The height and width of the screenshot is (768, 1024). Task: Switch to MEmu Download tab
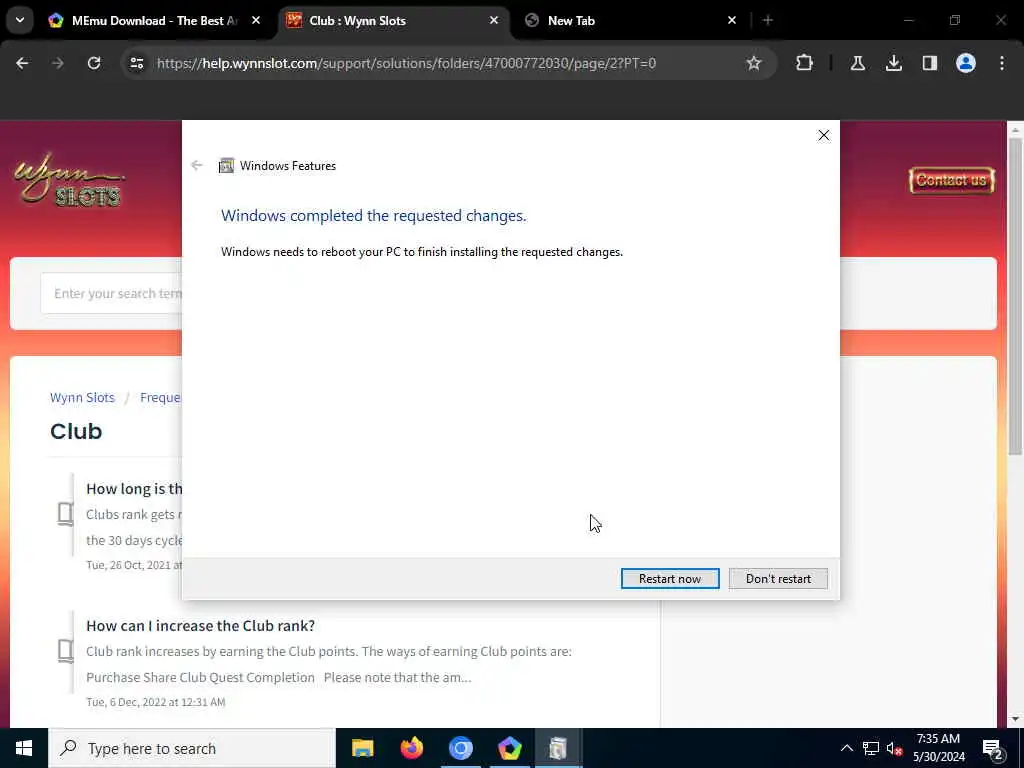click(x=154, y=20)
